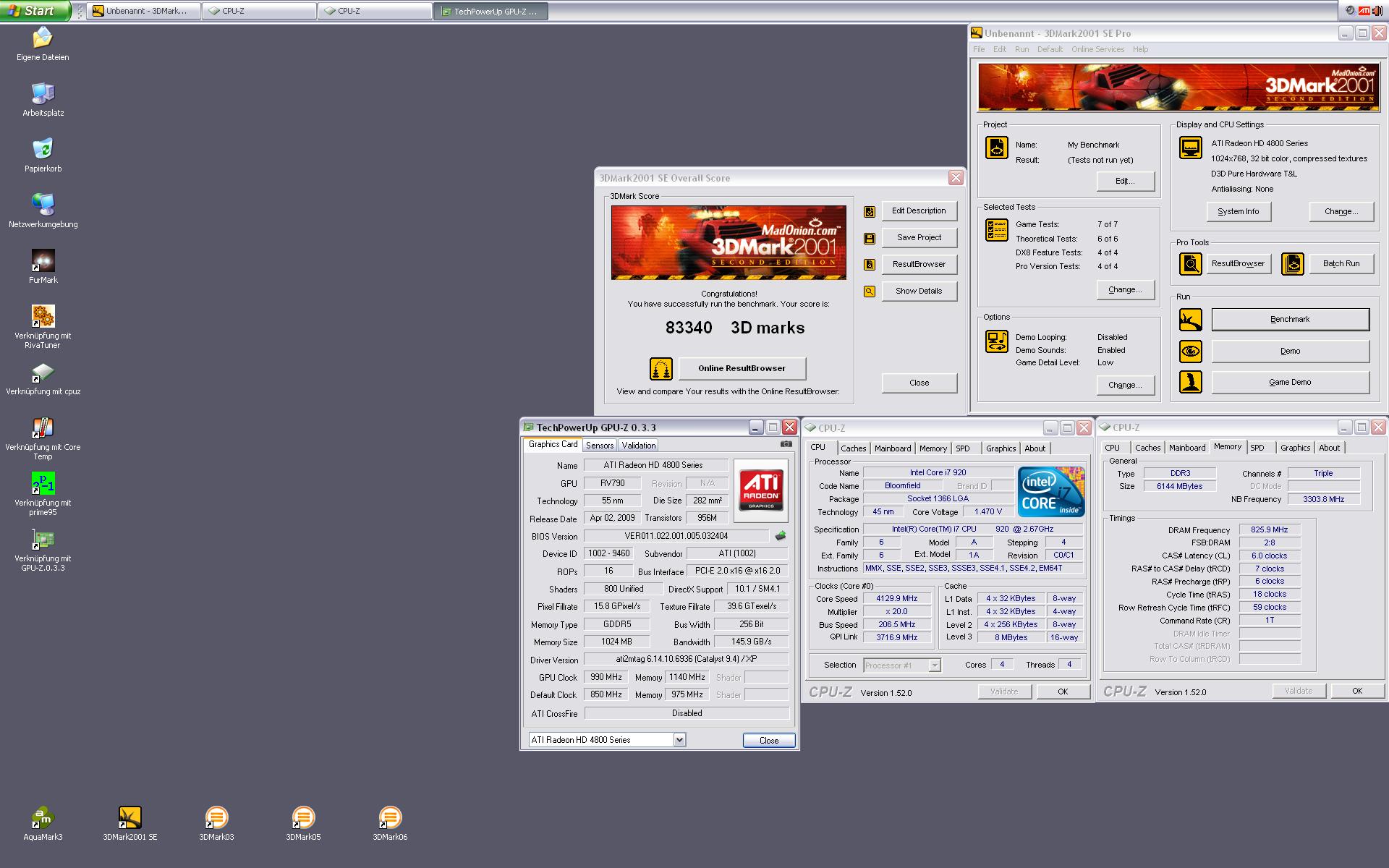
Task: Click the Start button on taskbar
Action: (x=35, y=11)
